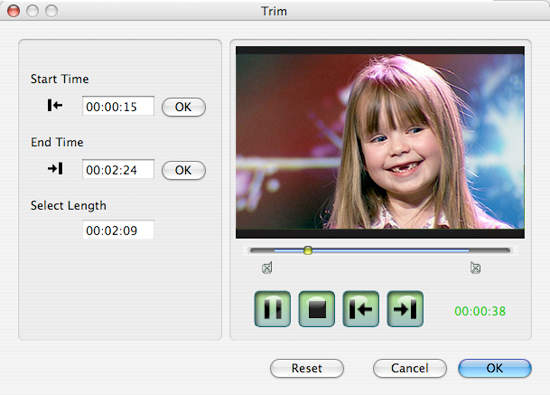Click the Start Time arrow icon
The width and height of the screenshot is (550, 395).
click(x=55, y=105)
